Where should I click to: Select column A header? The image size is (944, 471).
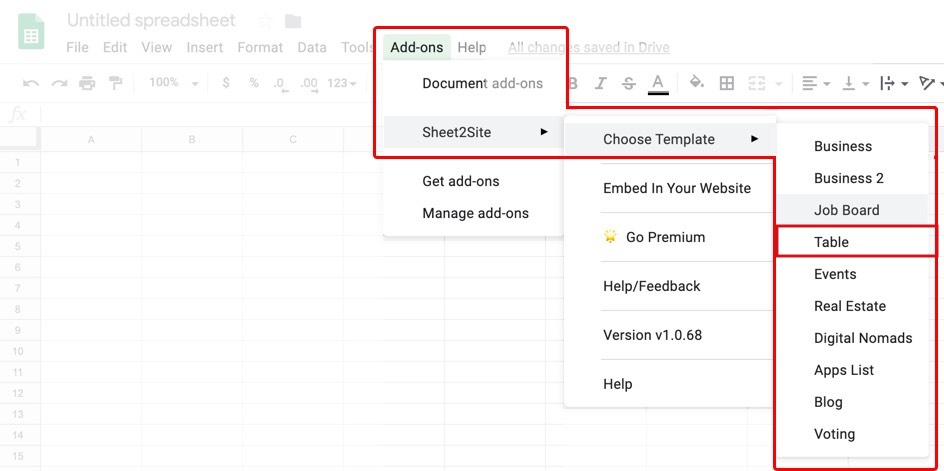click(x=91, y=139)
